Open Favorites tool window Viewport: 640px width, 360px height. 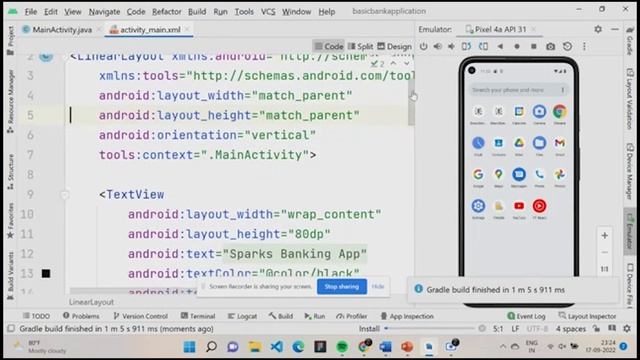(11, 220)
